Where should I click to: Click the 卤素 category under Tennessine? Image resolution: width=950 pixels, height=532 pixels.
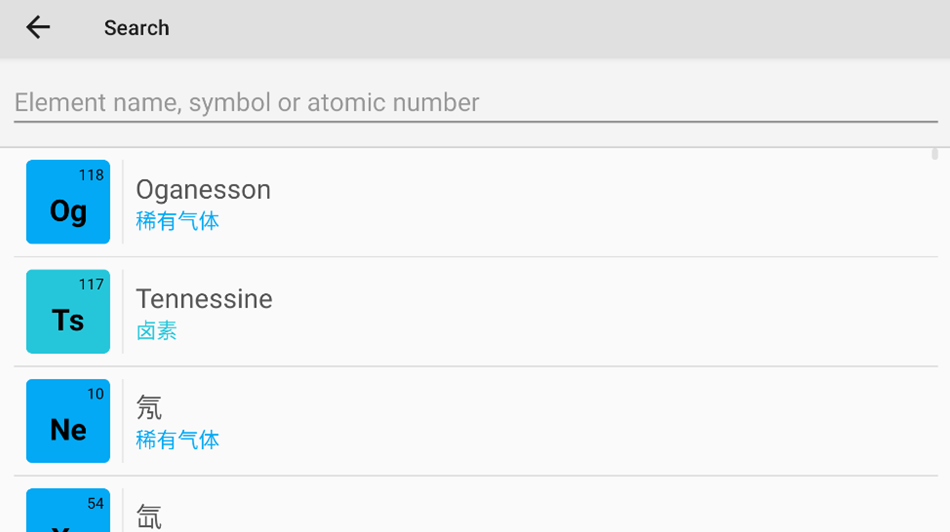pyautogui.click(x=156, y=331)
